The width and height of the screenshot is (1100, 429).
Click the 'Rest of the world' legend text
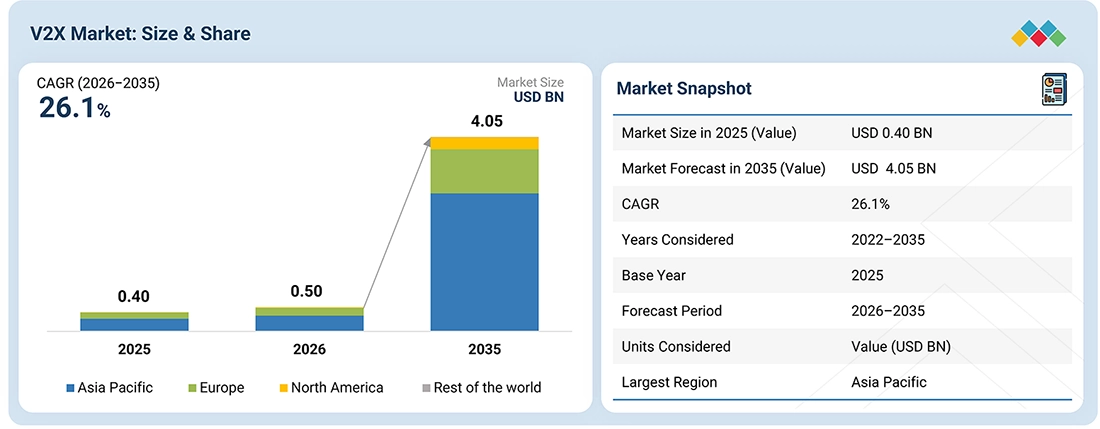click(x=488, y=388)
